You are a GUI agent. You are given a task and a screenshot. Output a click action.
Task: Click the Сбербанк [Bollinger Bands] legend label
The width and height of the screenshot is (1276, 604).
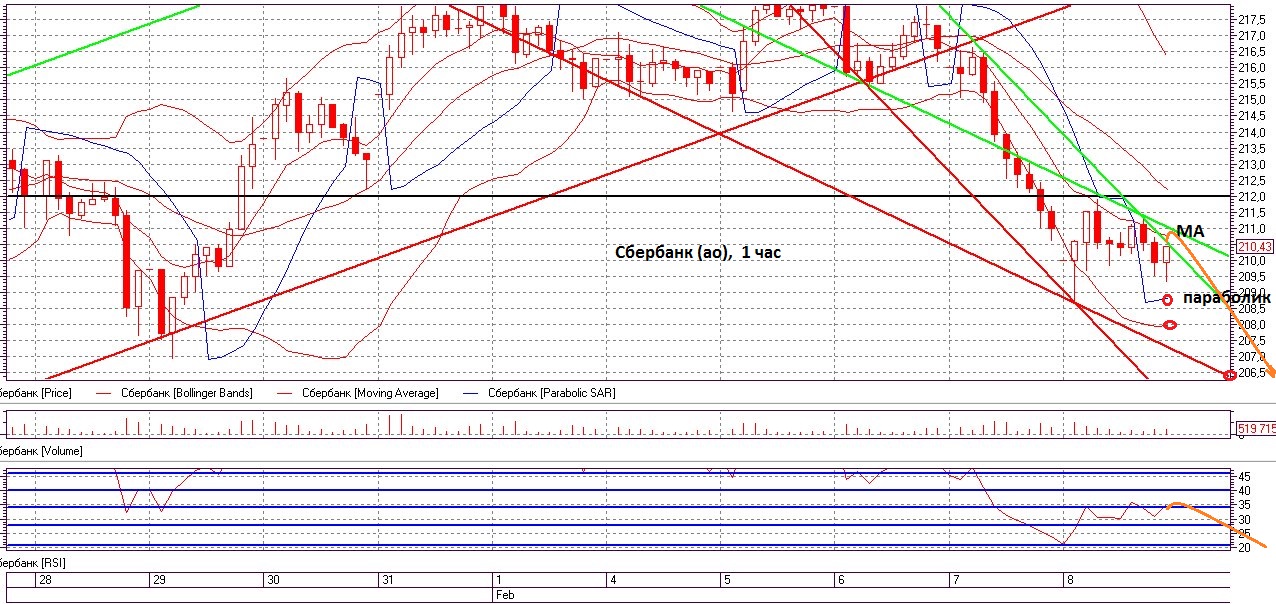point(187,394)
